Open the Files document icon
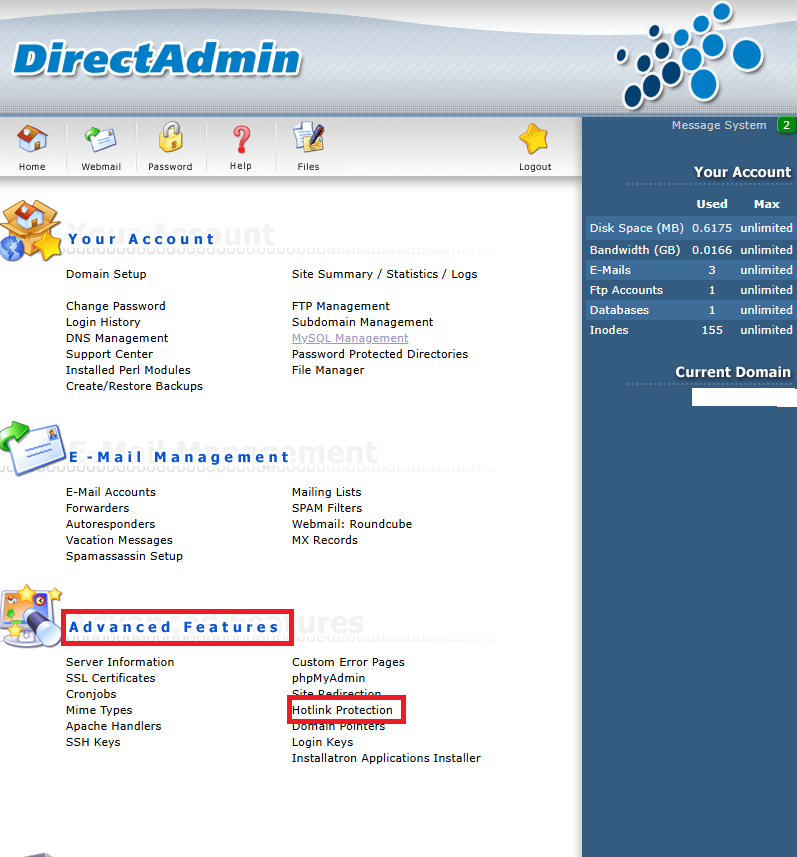The image size is (797, 857). [309, 137]
